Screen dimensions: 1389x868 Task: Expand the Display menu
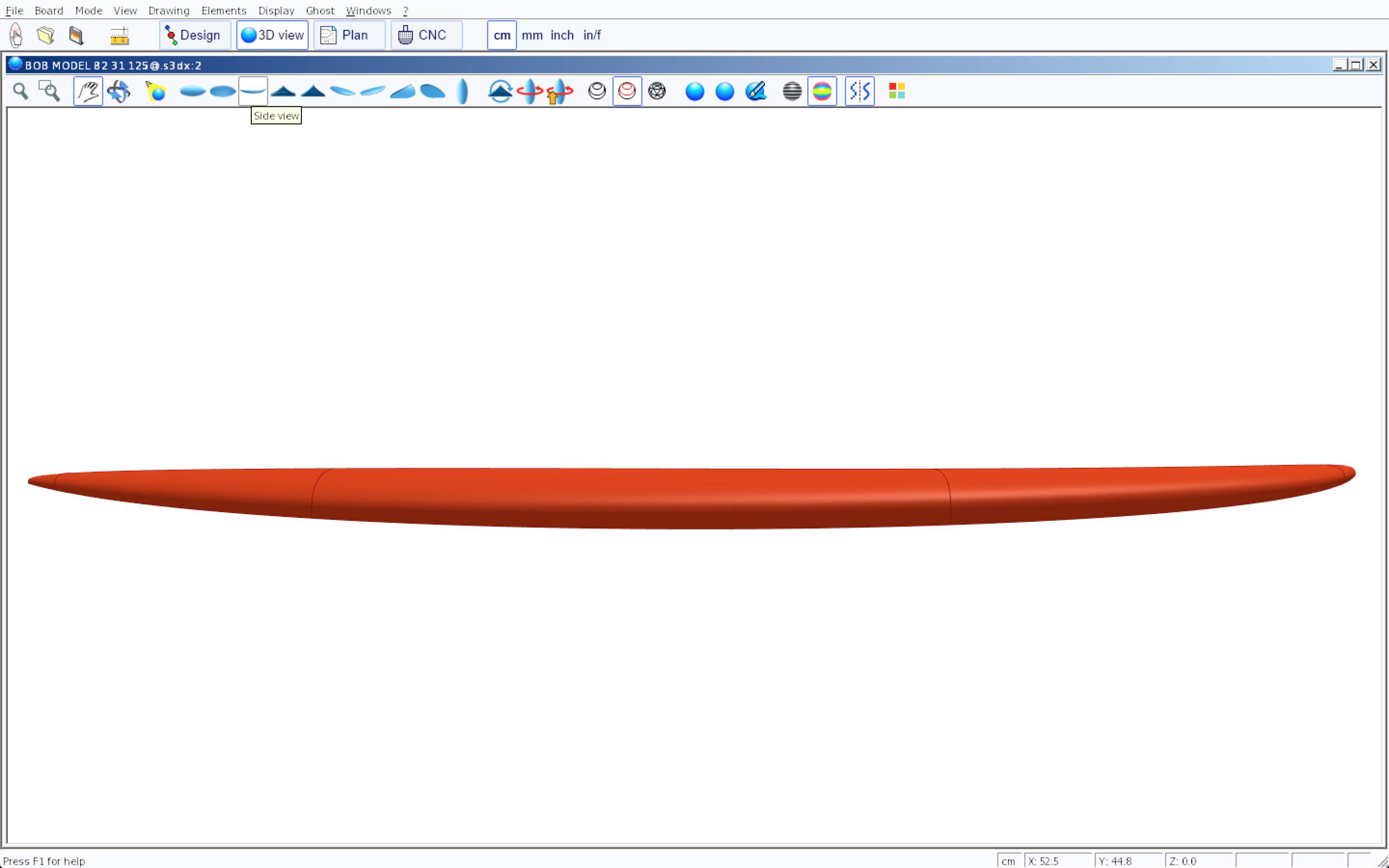tap(276, 10)
